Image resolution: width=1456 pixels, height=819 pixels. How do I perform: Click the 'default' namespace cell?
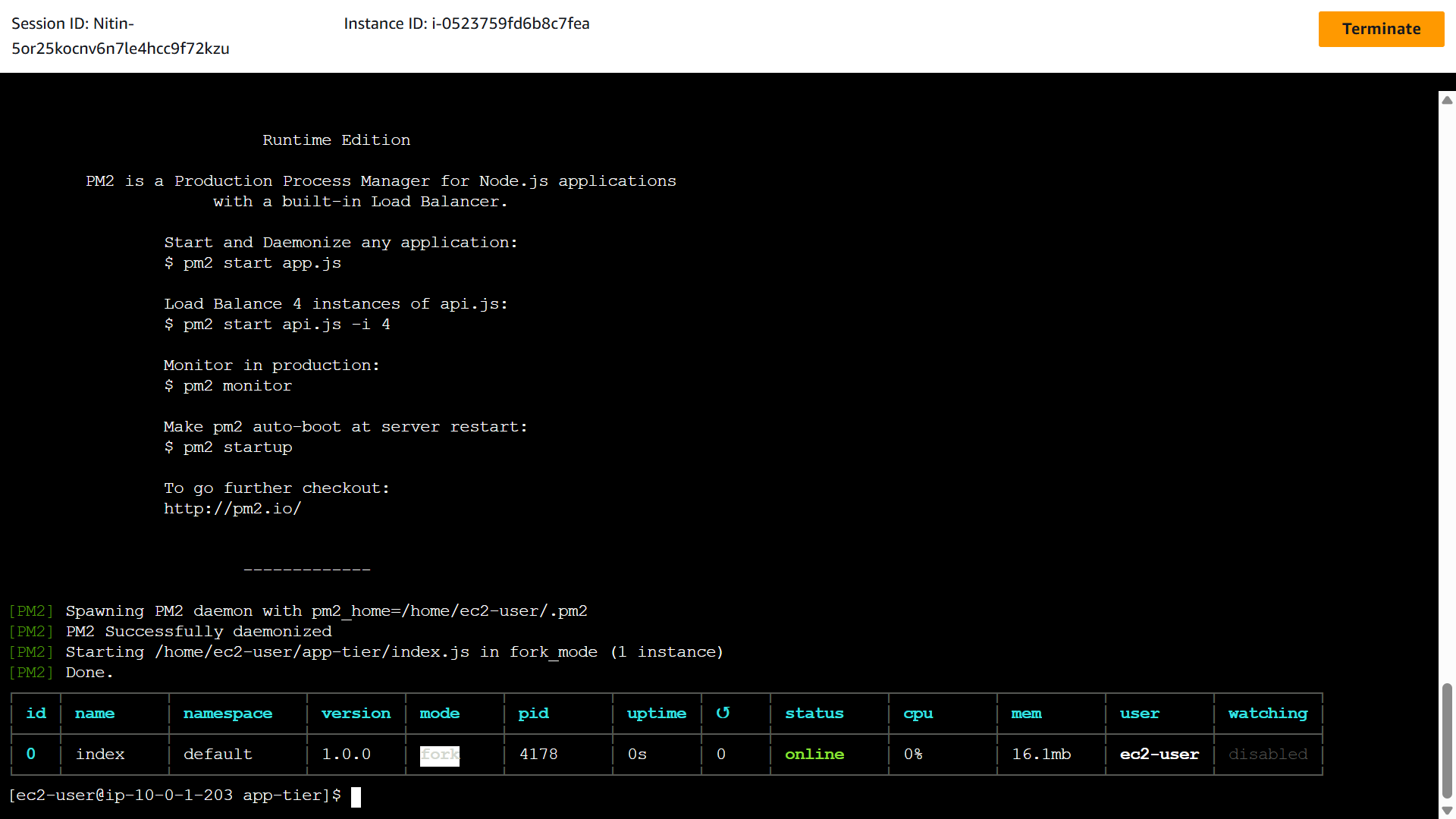coord(218,755)
